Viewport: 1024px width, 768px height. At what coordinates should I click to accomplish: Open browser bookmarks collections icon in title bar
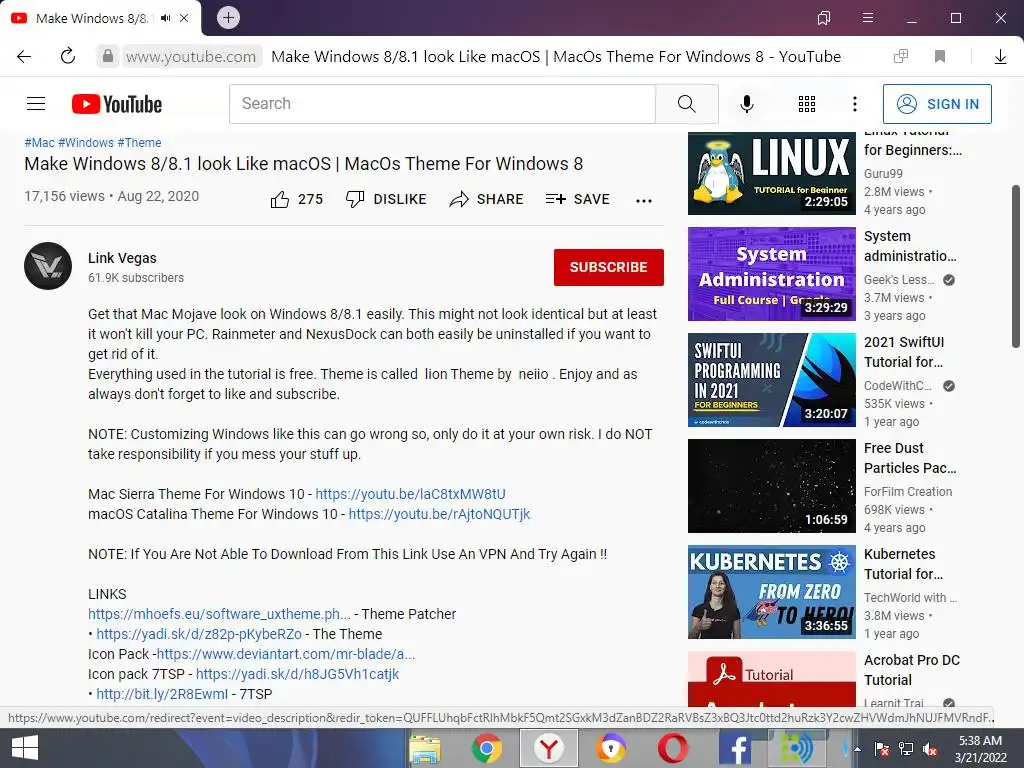[824, 18]
